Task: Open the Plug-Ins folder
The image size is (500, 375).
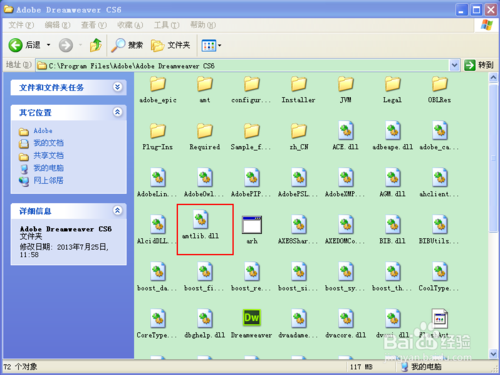Action: click(158, 137)
